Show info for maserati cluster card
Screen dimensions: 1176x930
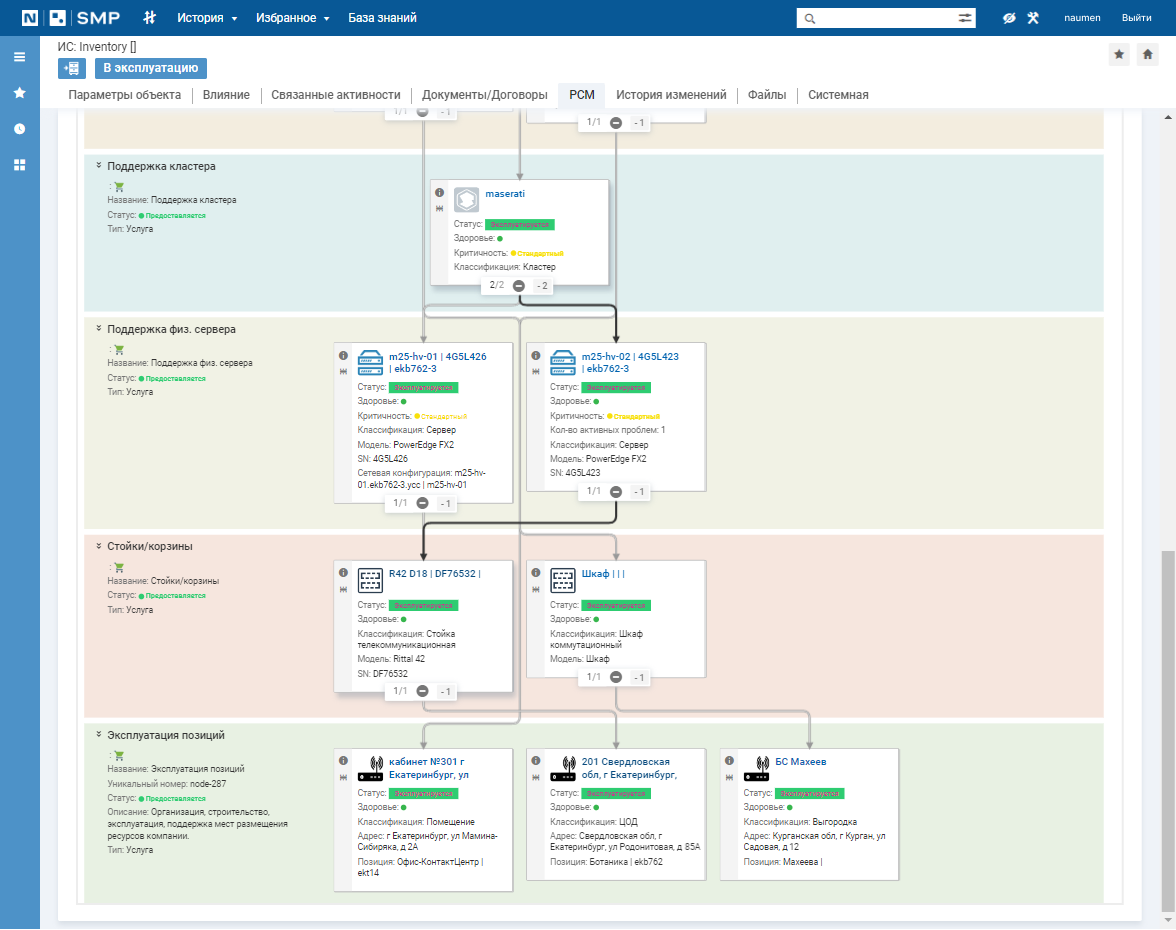(440, 193)
